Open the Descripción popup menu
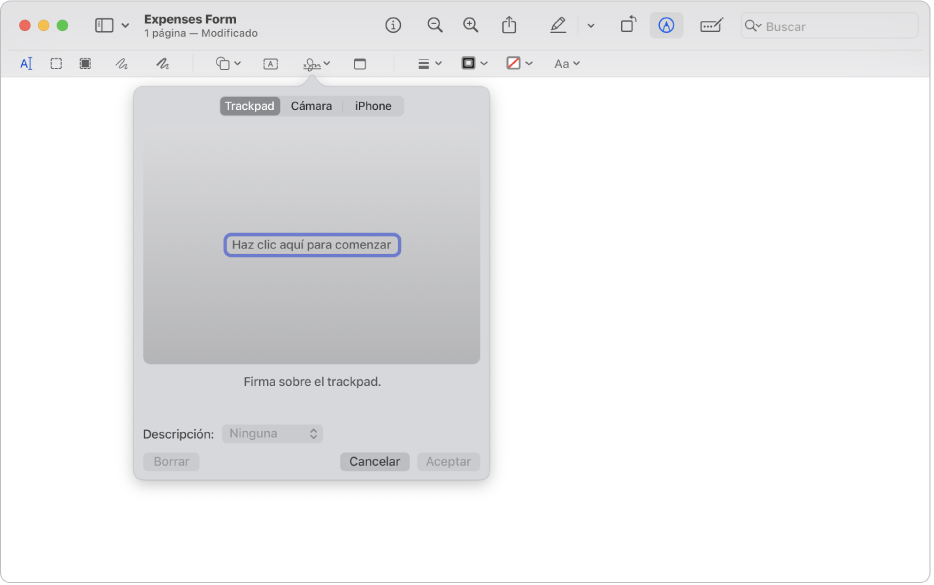The height and width of the screenshot is (585, 934). (272, 434)
